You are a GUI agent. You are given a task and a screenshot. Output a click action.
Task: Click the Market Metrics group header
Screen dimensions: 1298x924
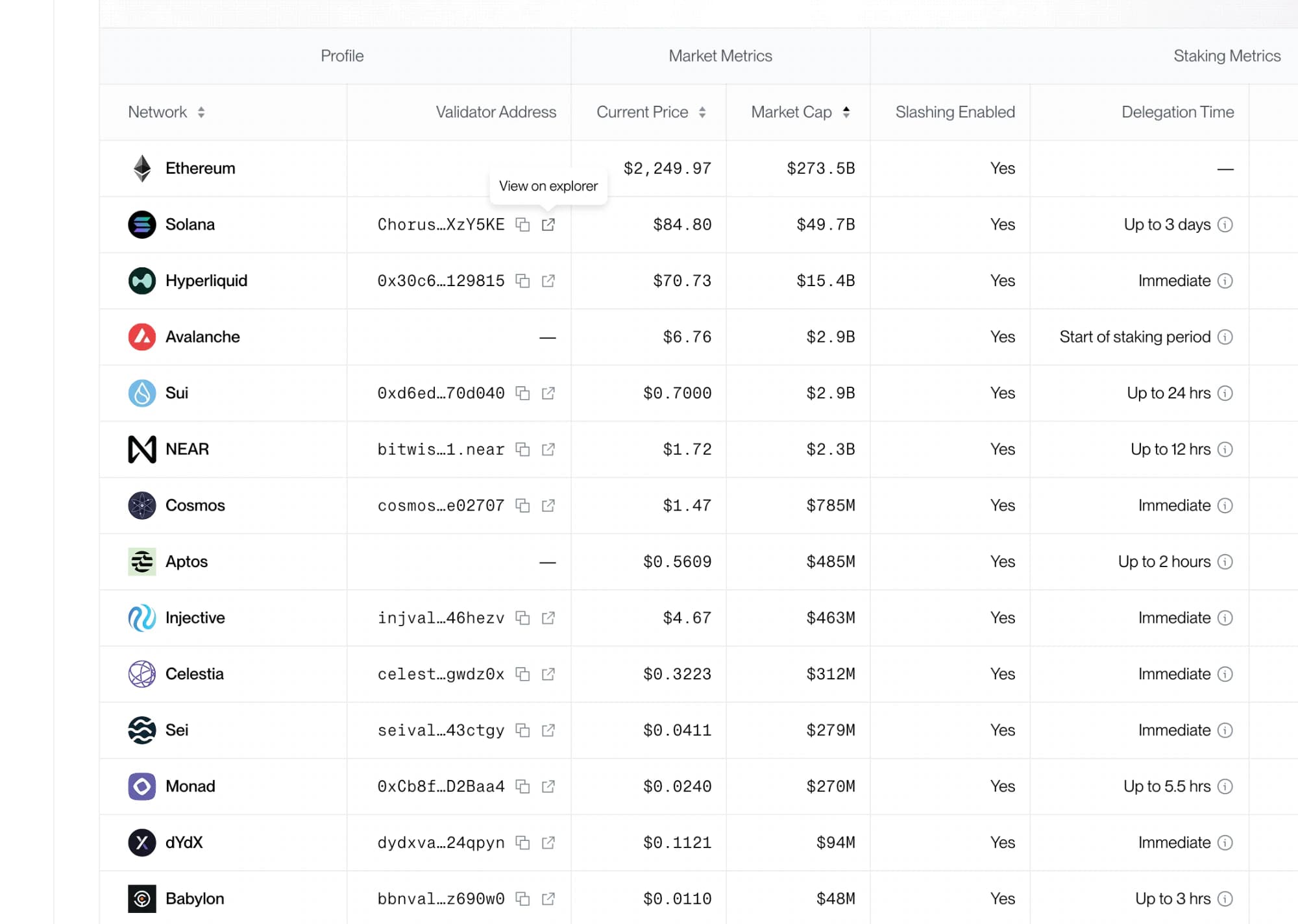click(x=720, y=56)
